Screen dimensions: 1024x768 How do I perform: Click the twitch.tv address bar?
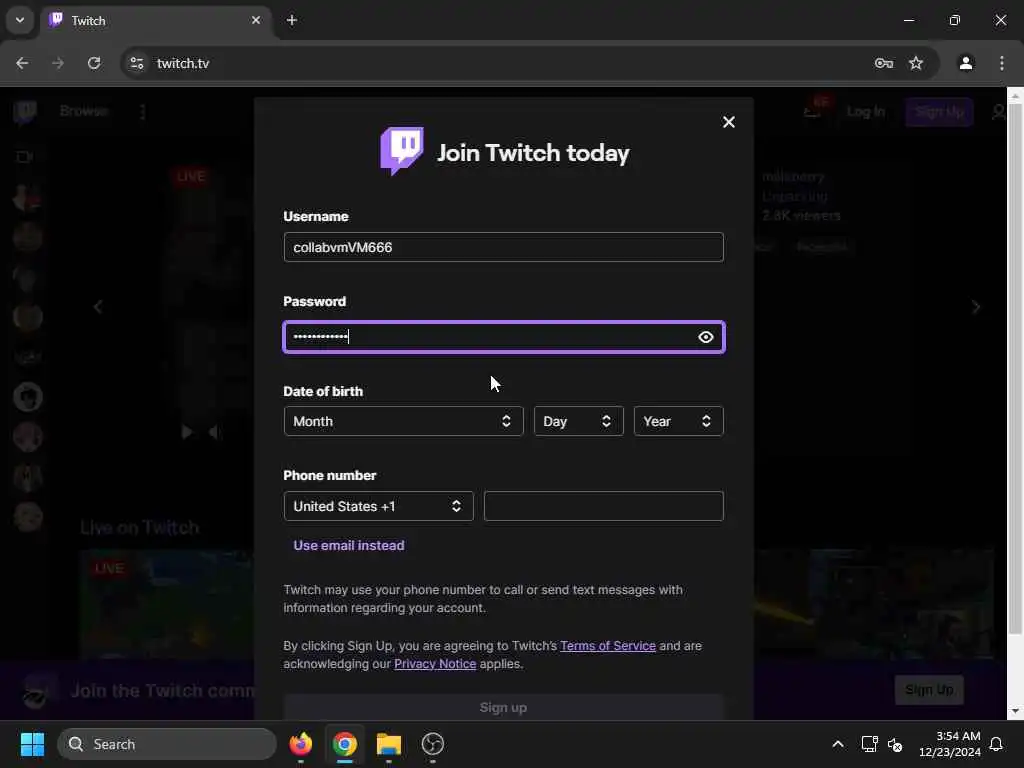click(x=509, y=63)
